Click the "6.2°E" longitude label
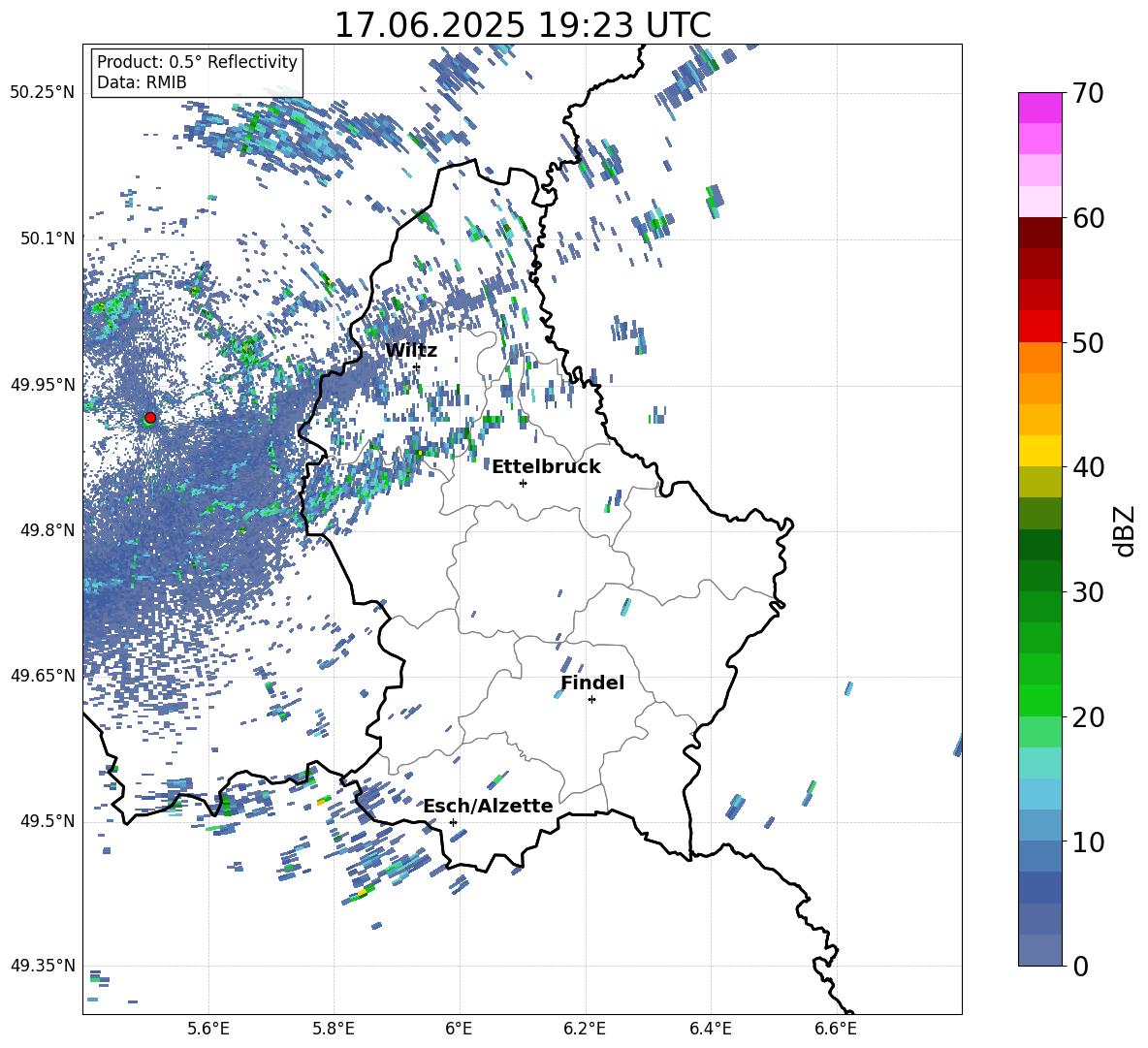This screenshot has height=1048, width=1148. pos(585,1029)
